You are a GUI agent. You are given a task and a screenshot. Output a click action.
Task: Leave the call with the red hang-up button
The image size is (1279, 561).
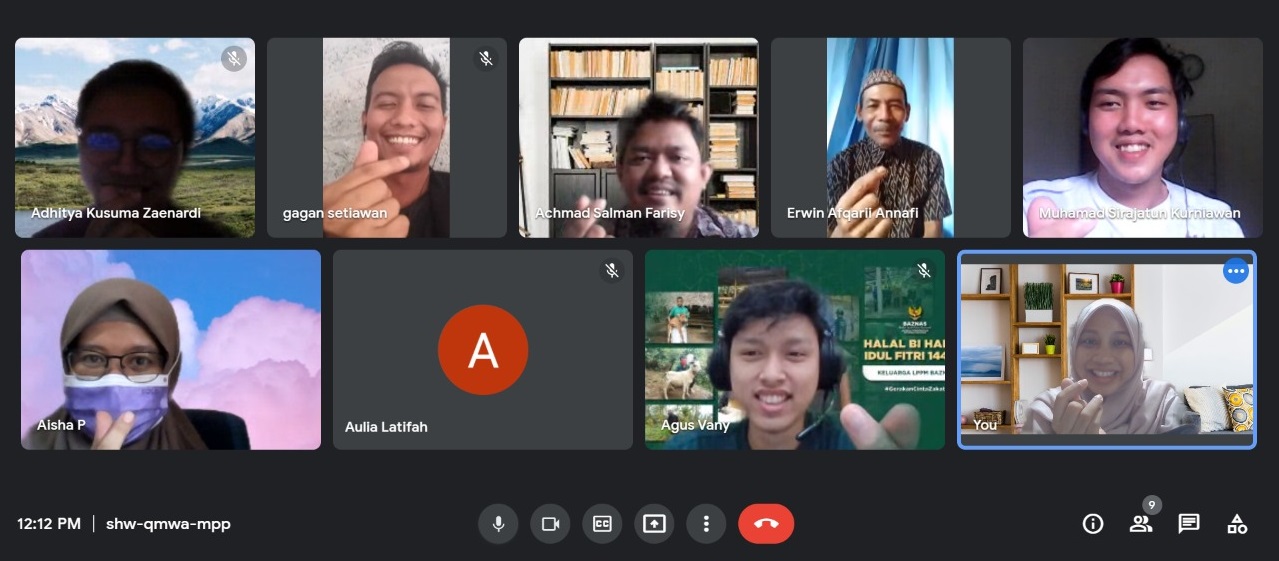tap(766, 524)
